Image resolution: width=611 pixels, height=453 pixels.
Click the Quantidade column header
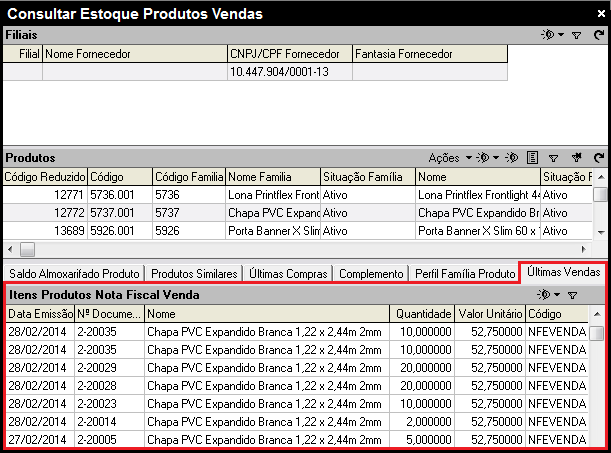pos(422,314)
